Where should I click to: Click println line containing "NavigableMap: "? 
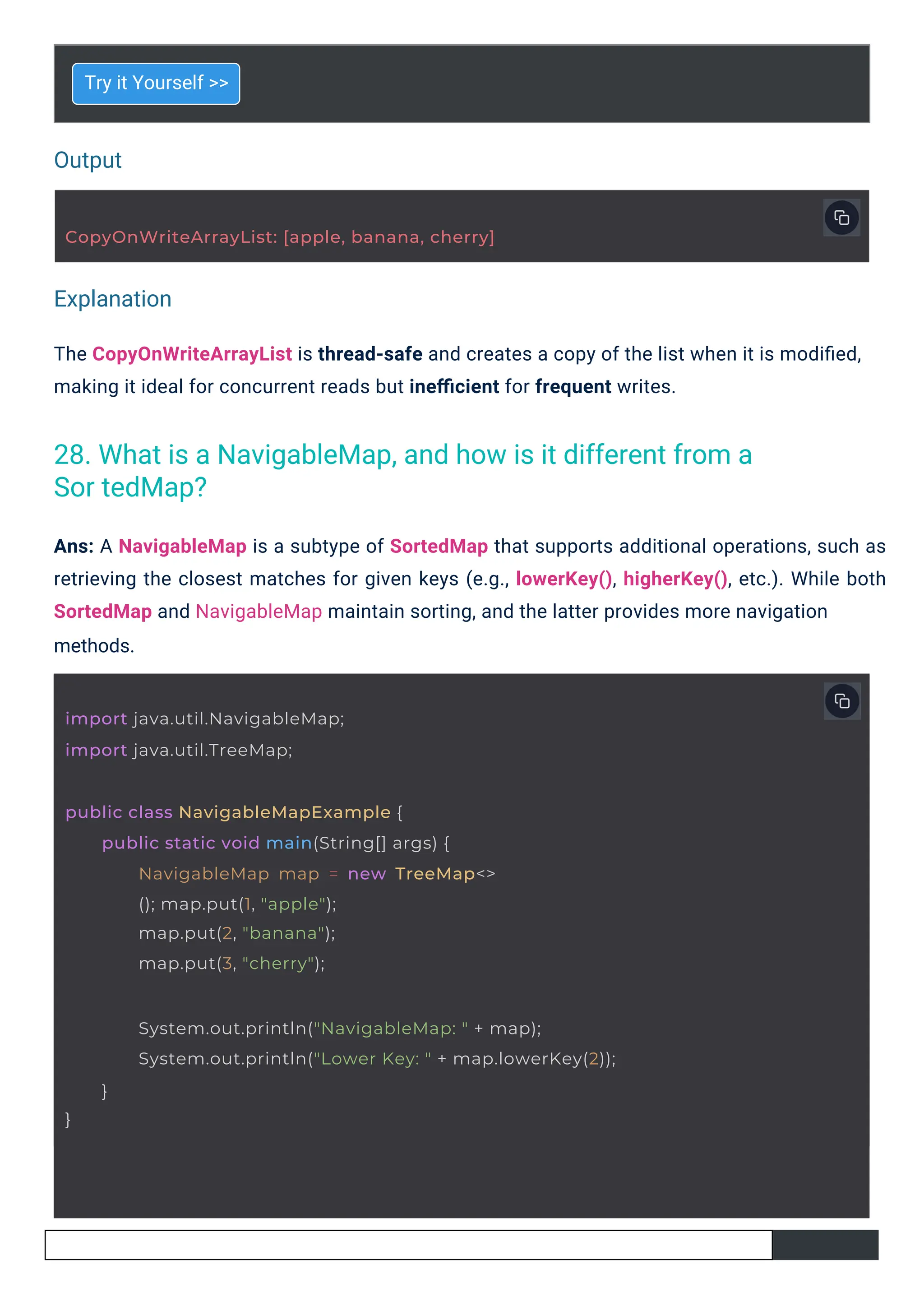click(340, 1029)
